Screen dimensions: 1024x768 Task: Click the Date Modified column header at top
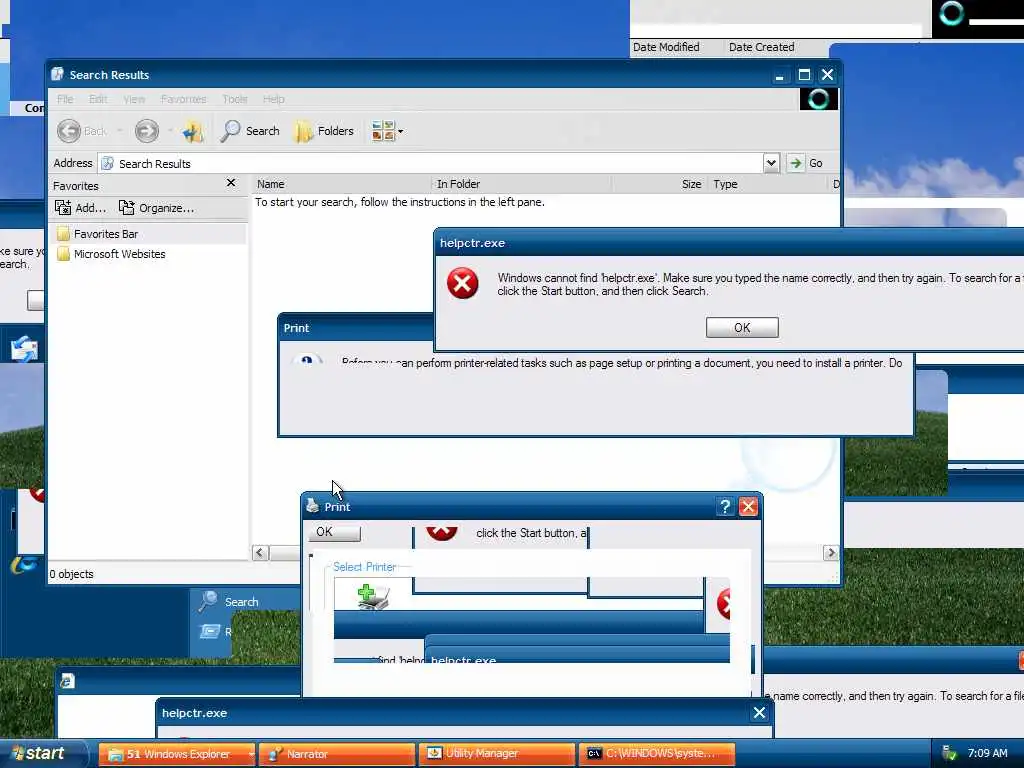[x=666, y=47]
